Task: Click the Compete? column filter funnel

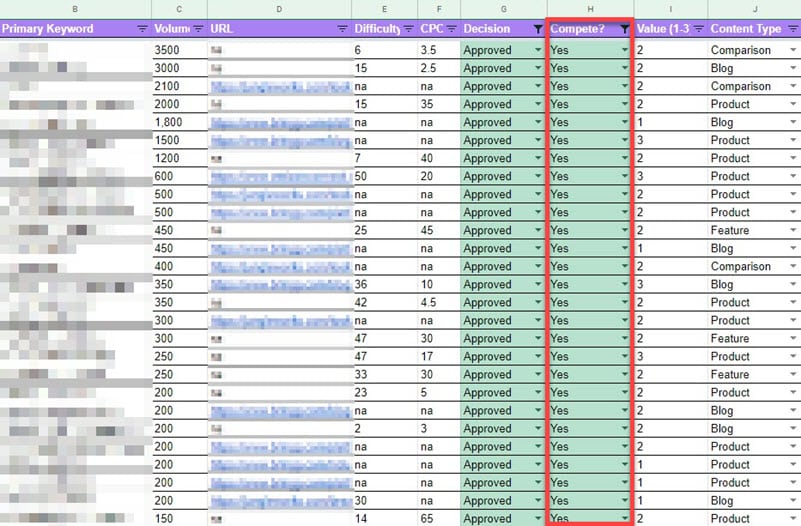Action: tap(625, 29)
